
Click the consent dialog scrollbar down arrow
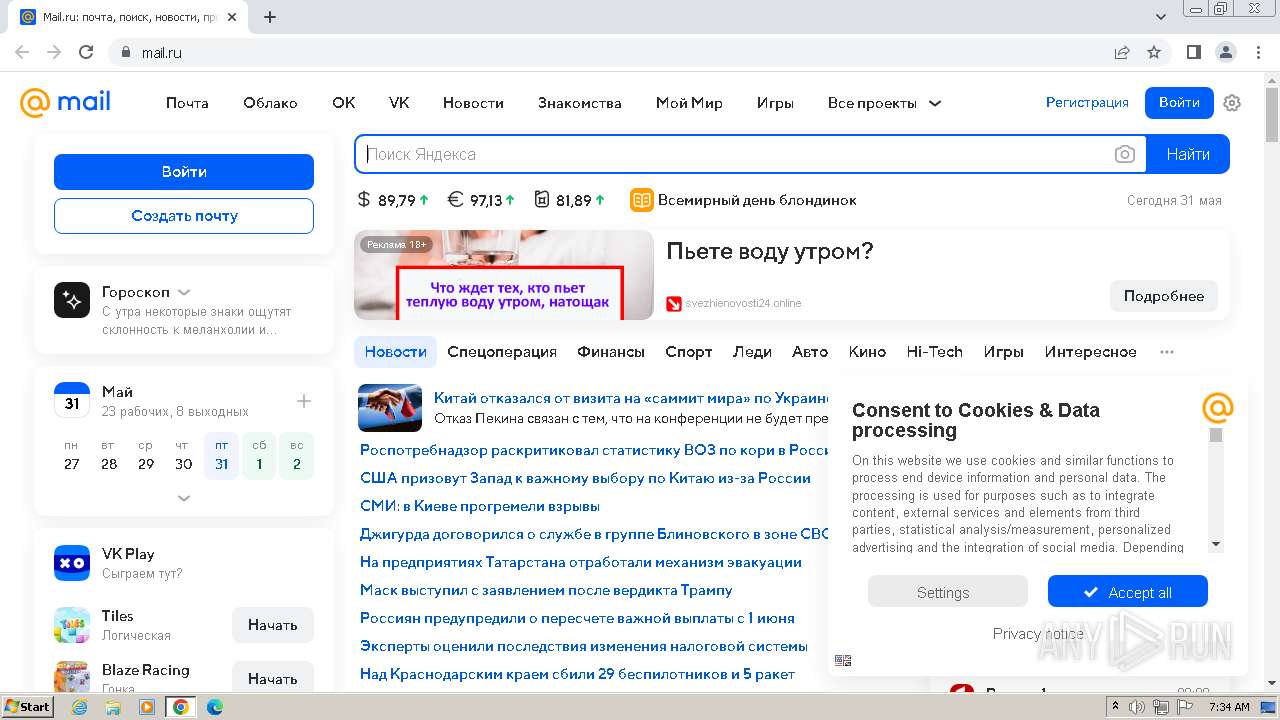[x=1216, y=545]
